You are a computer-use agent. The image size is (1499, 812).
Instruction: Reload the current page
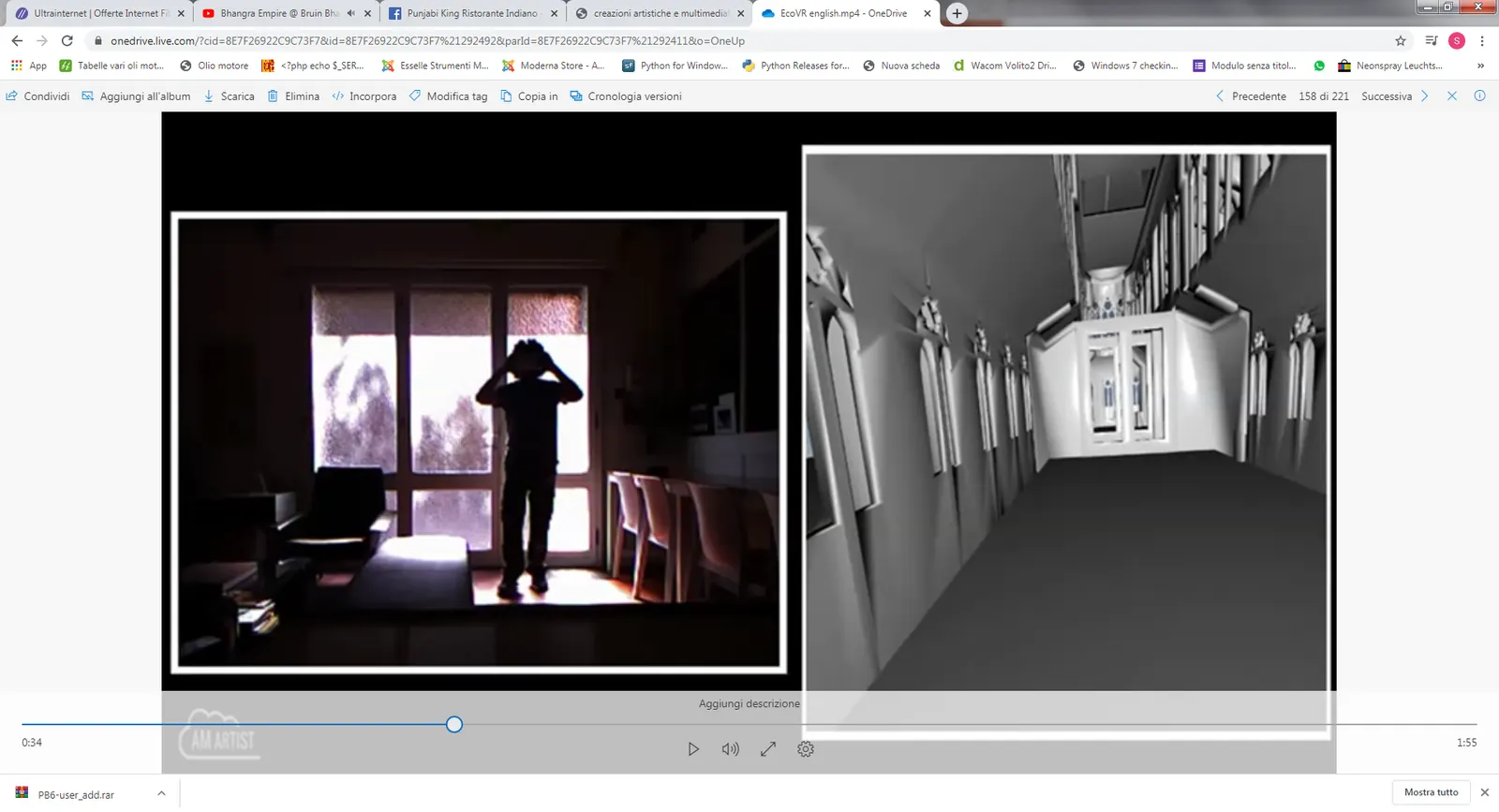click(67, 40)
